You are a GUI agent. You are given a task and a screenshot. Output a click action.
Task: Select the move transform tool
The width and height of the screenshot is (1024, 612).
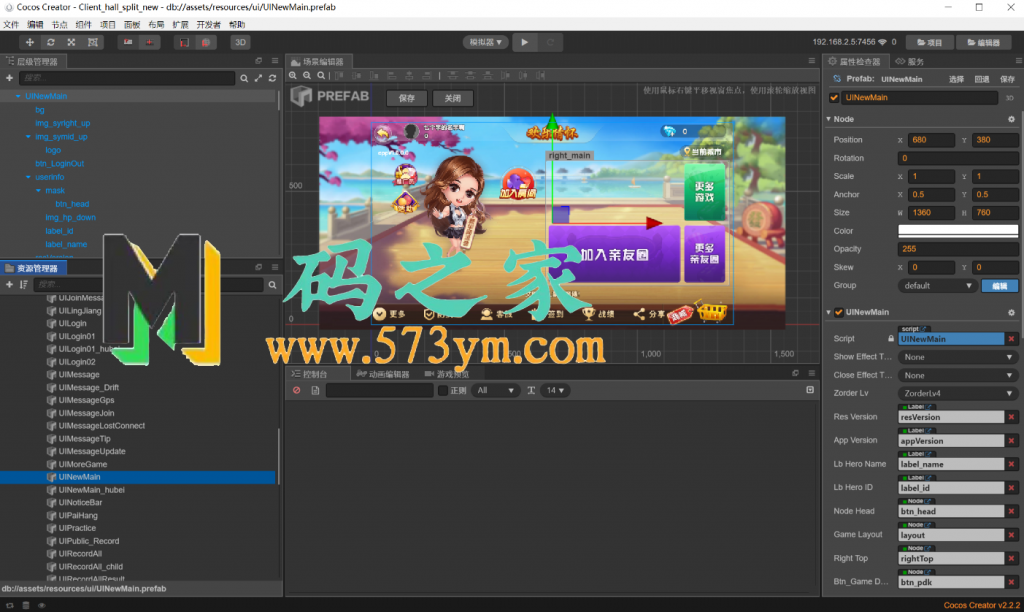(x=29, y=42)
